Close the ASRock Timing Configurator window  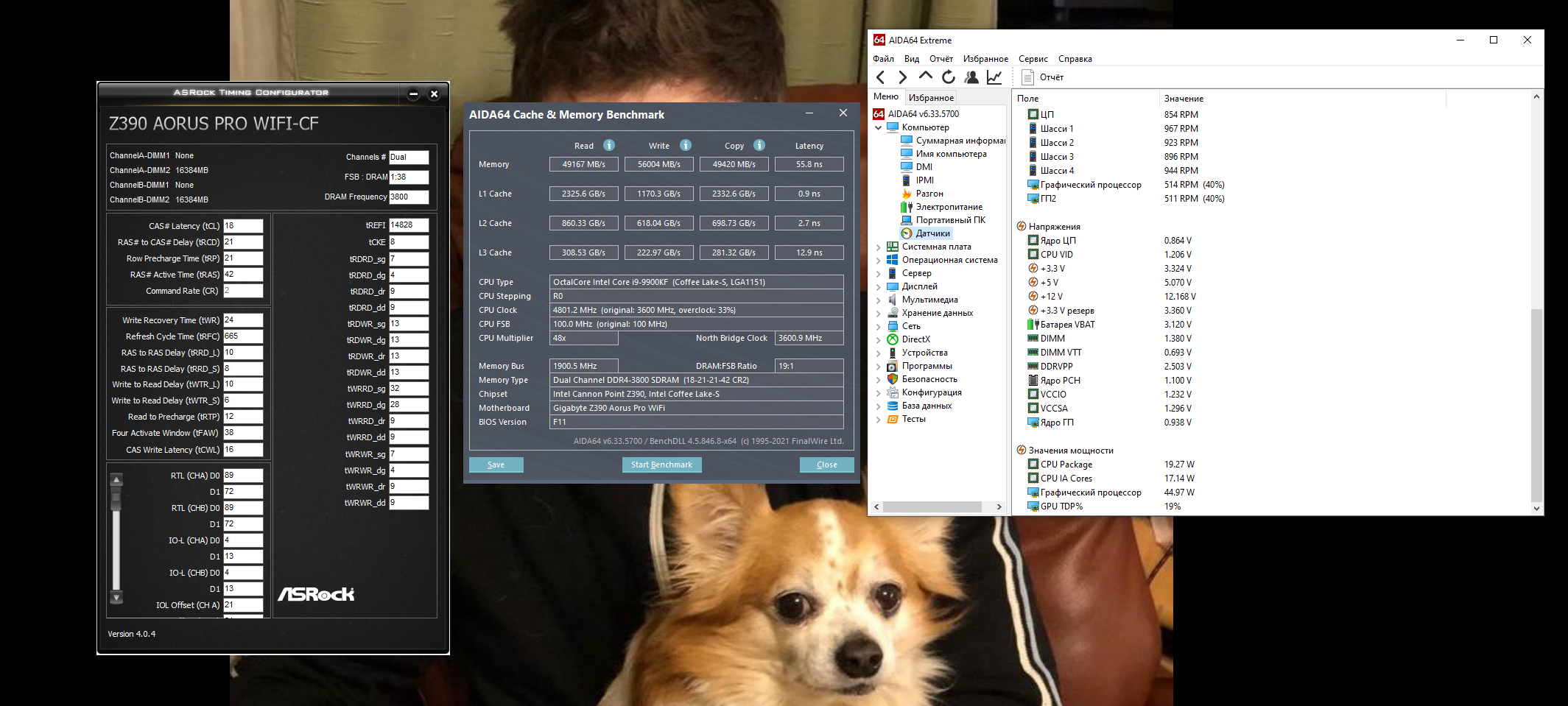(435, 93)
